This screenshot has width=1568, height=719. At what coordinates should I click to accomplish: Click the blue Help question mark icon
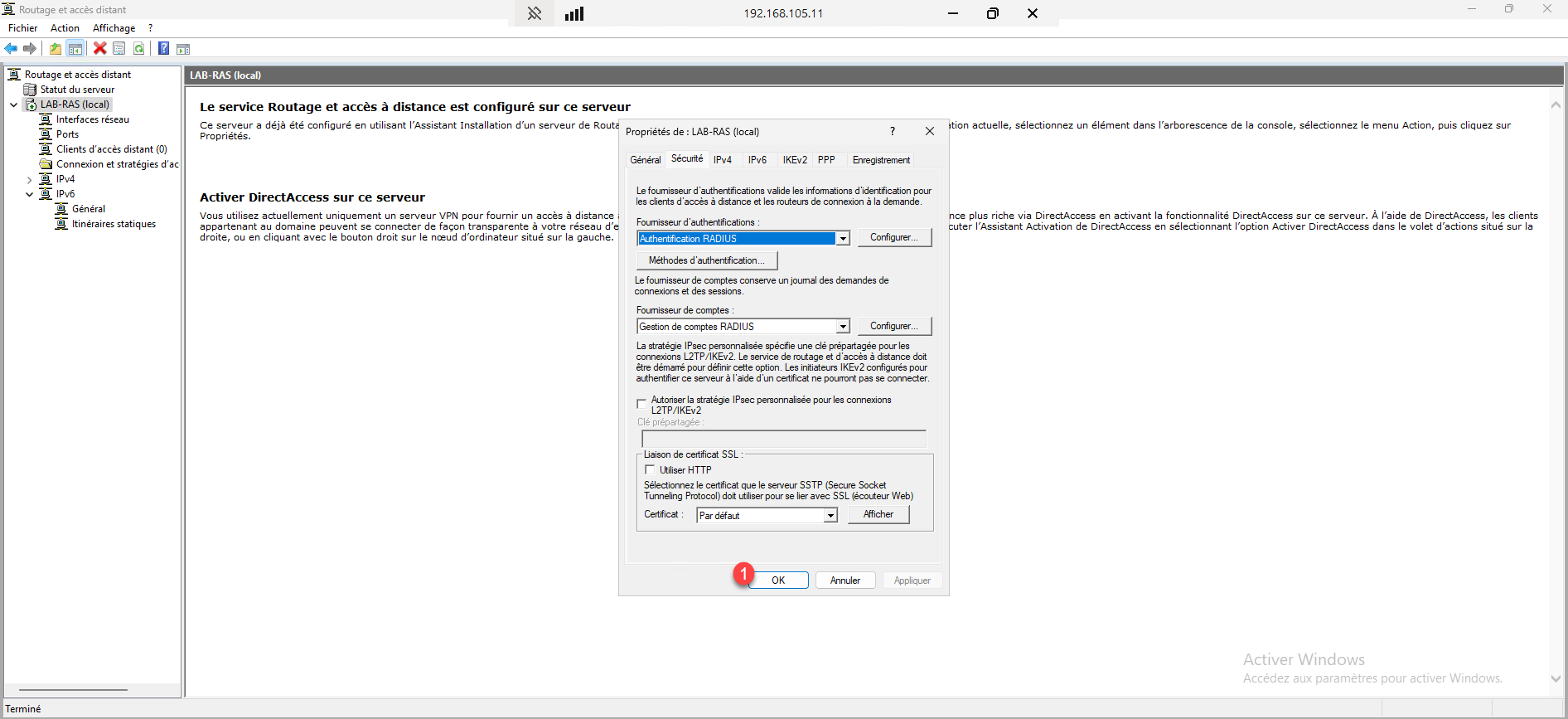pyautogui.click(x=163, y=49)
